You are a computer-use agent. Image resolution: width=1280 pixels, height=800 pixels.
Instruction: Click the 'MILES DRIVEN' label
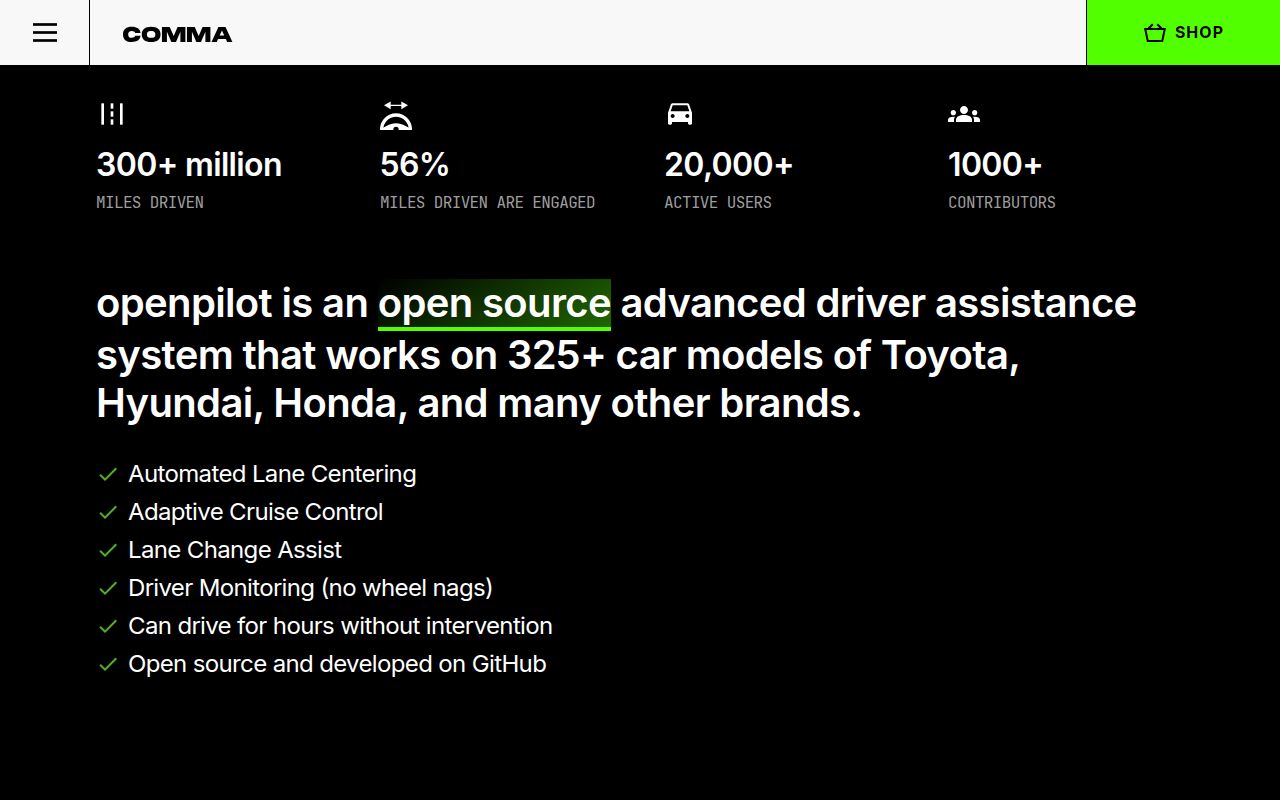(150, 202)
